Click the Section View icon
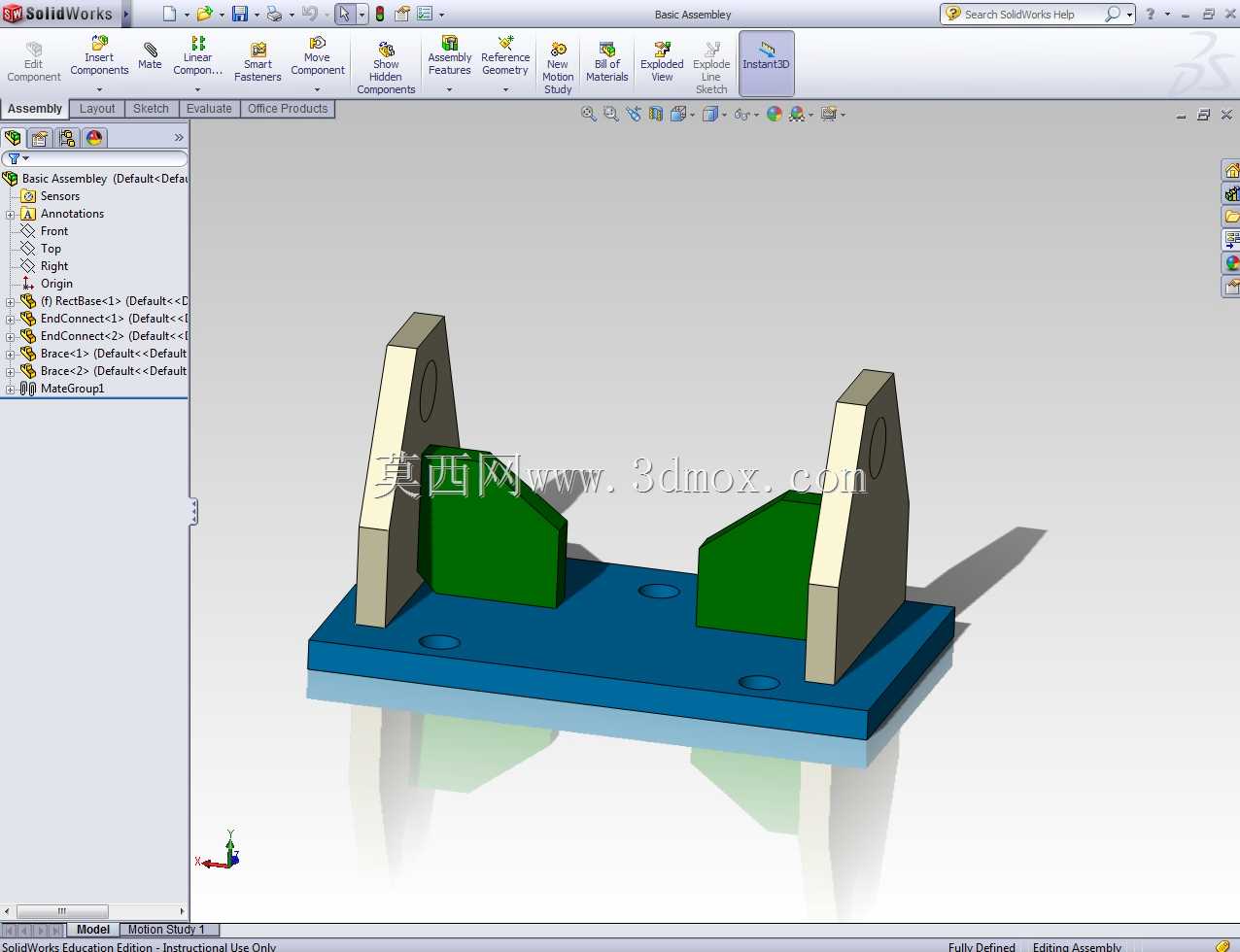Viewport: 1240px width, 952px height. 656,114
